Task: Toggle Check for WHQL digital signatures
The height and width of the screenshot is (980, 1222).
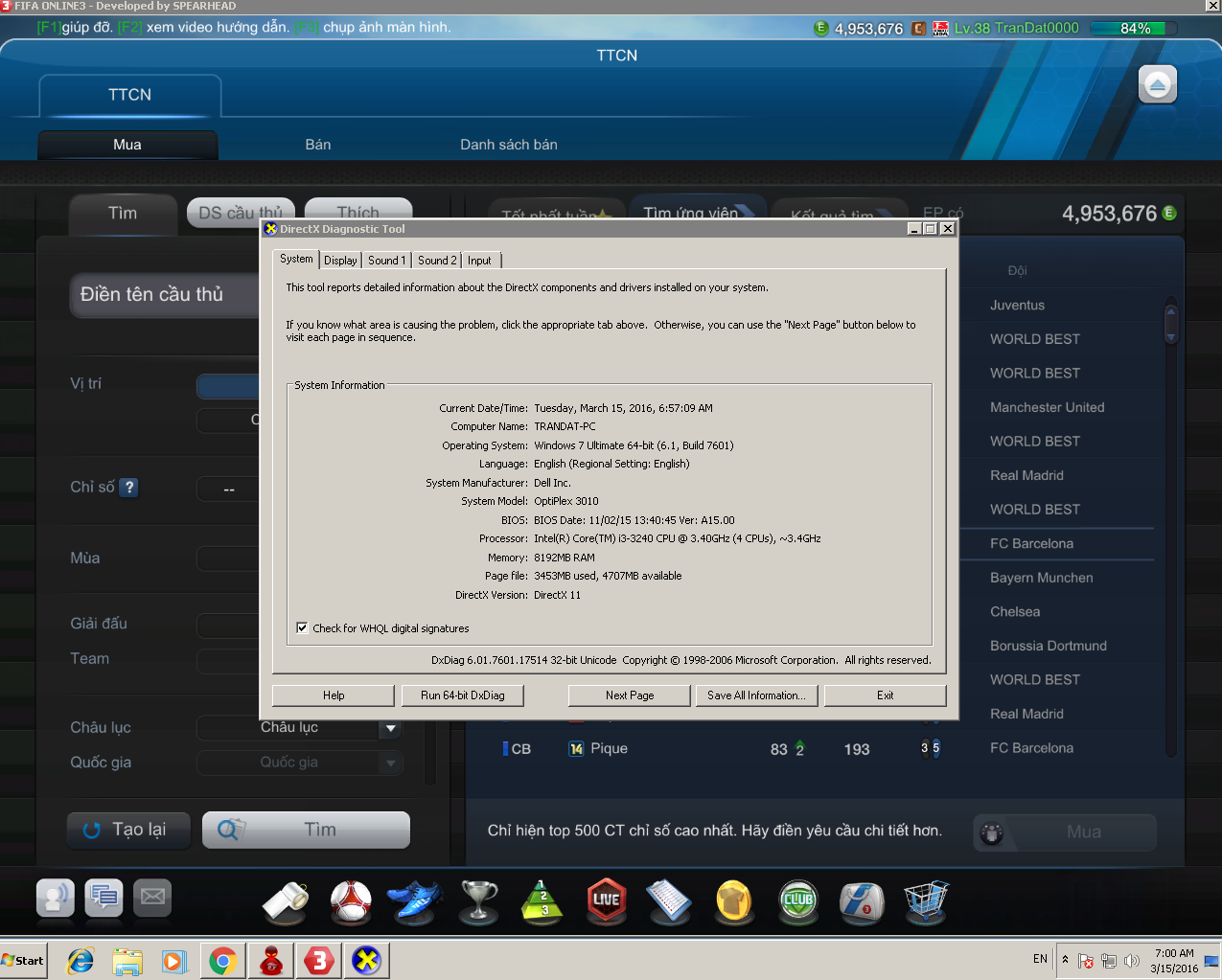Action: [x=302, y=628]
